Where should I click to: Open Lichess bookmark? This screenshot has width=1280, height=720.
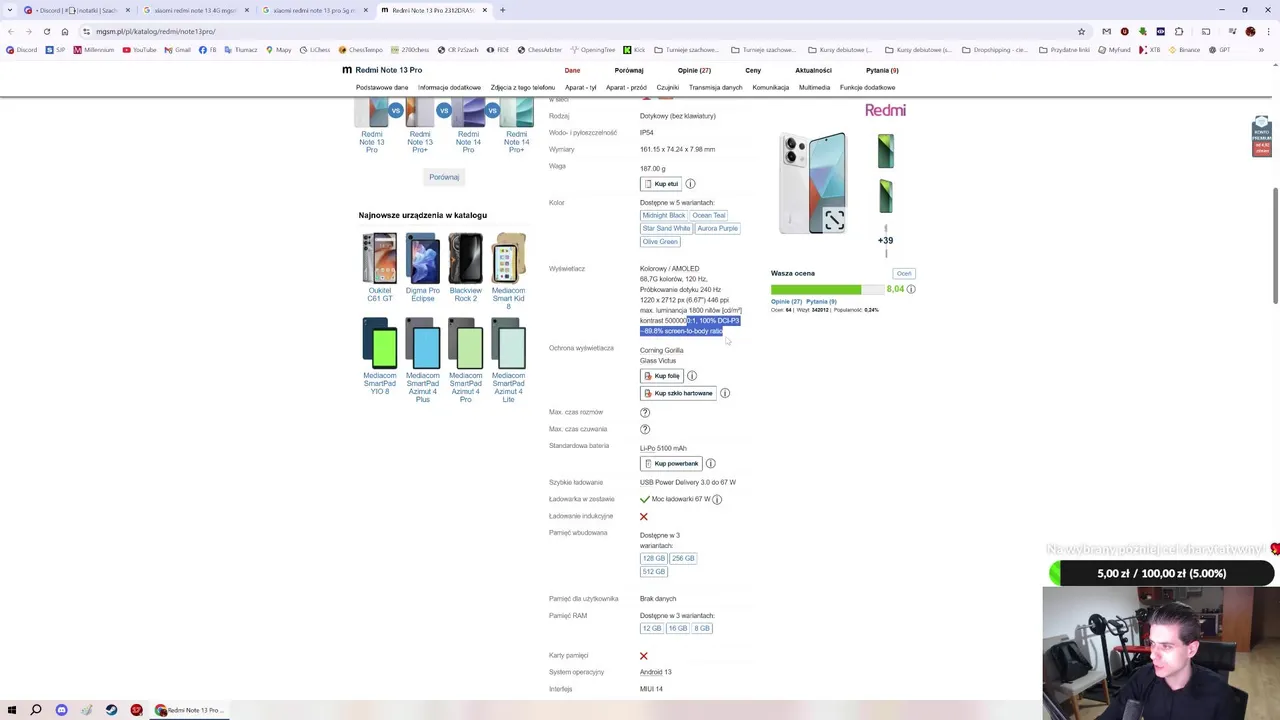(315, 50)
